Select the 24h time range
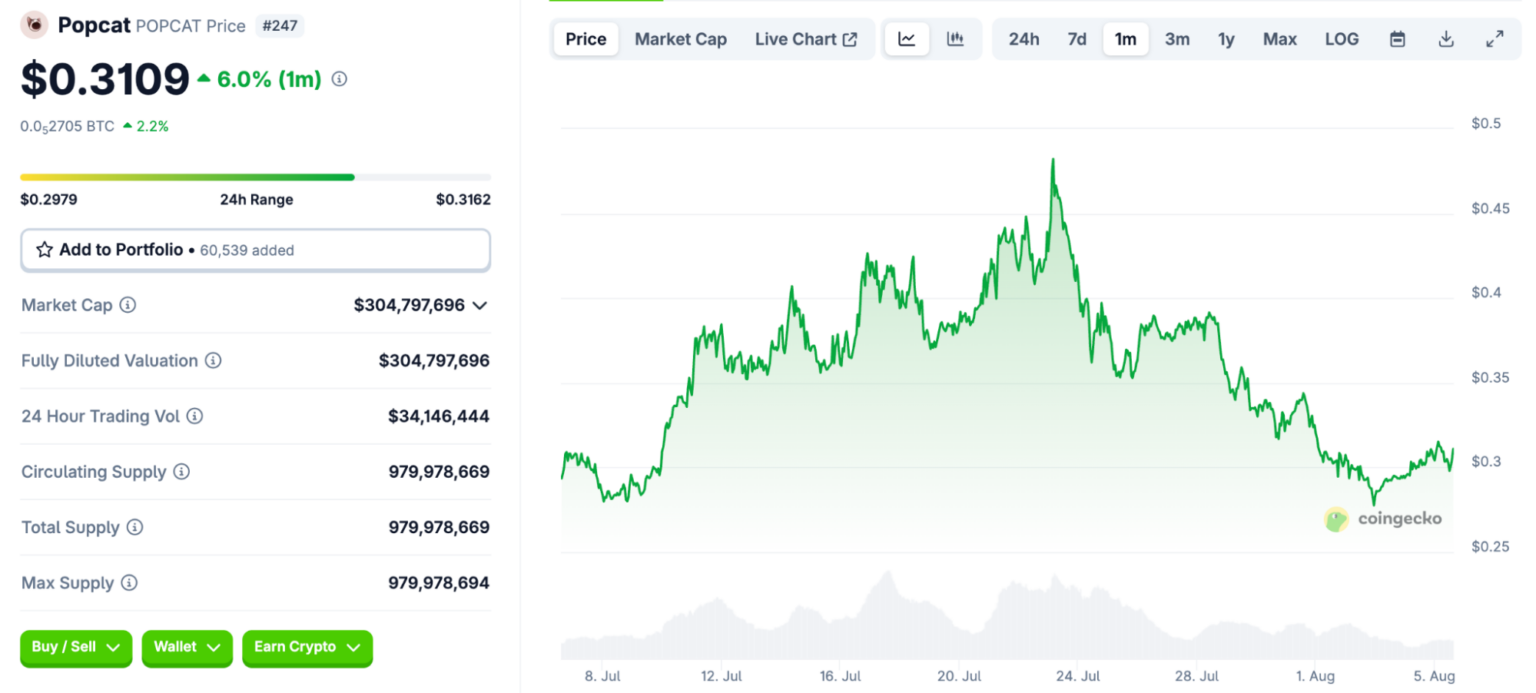Image resolution: width=1536 pixels, height=693 pixels. point(1023,39)
